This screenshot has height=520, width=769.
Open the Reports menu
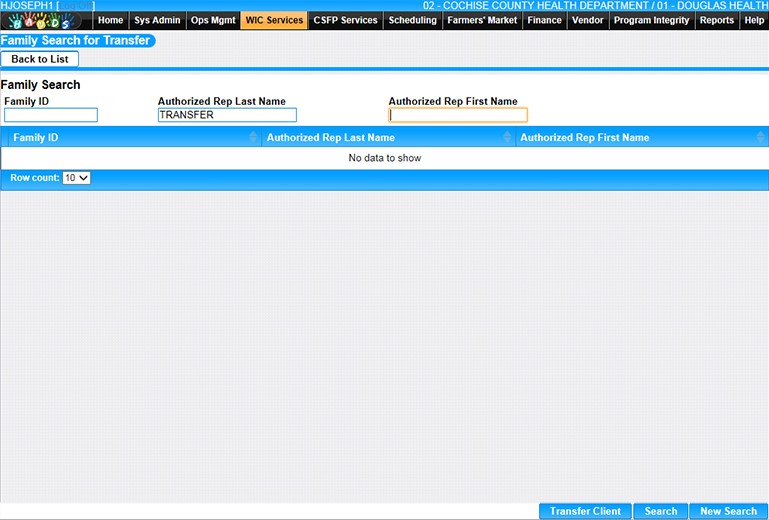point(716,20)
